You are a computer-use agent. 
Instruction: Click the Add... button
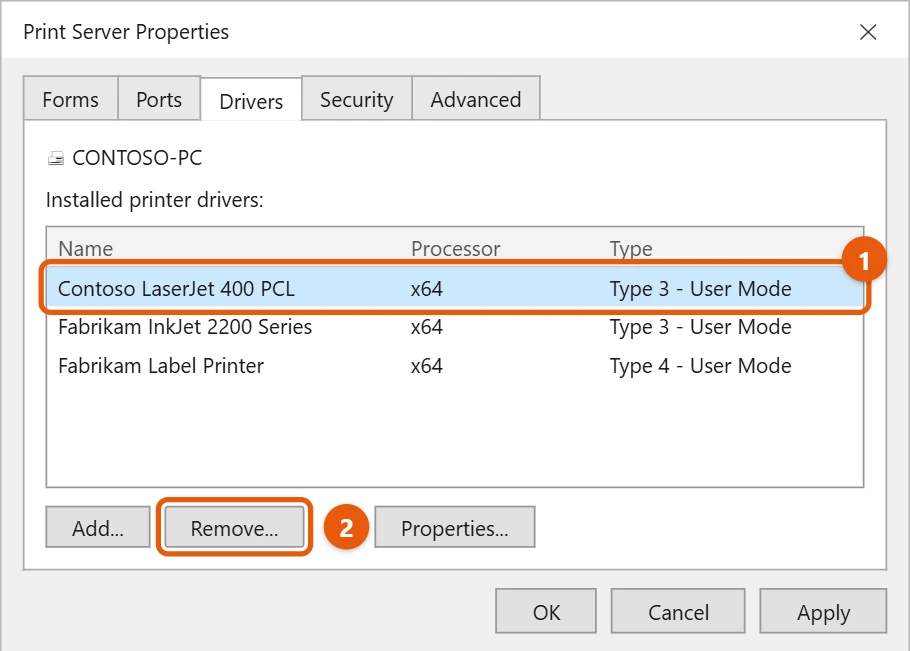[x=98, y=527]
